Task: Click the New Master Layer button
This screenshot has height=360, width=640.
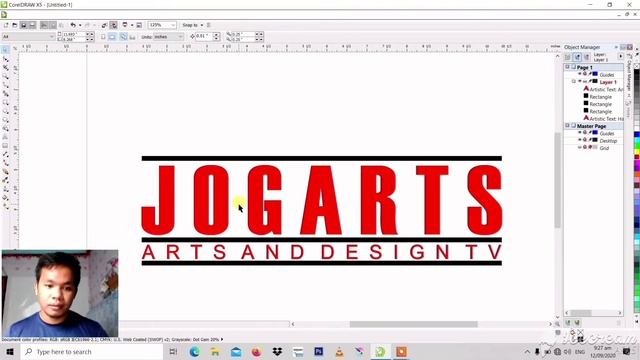Action: 577,323
